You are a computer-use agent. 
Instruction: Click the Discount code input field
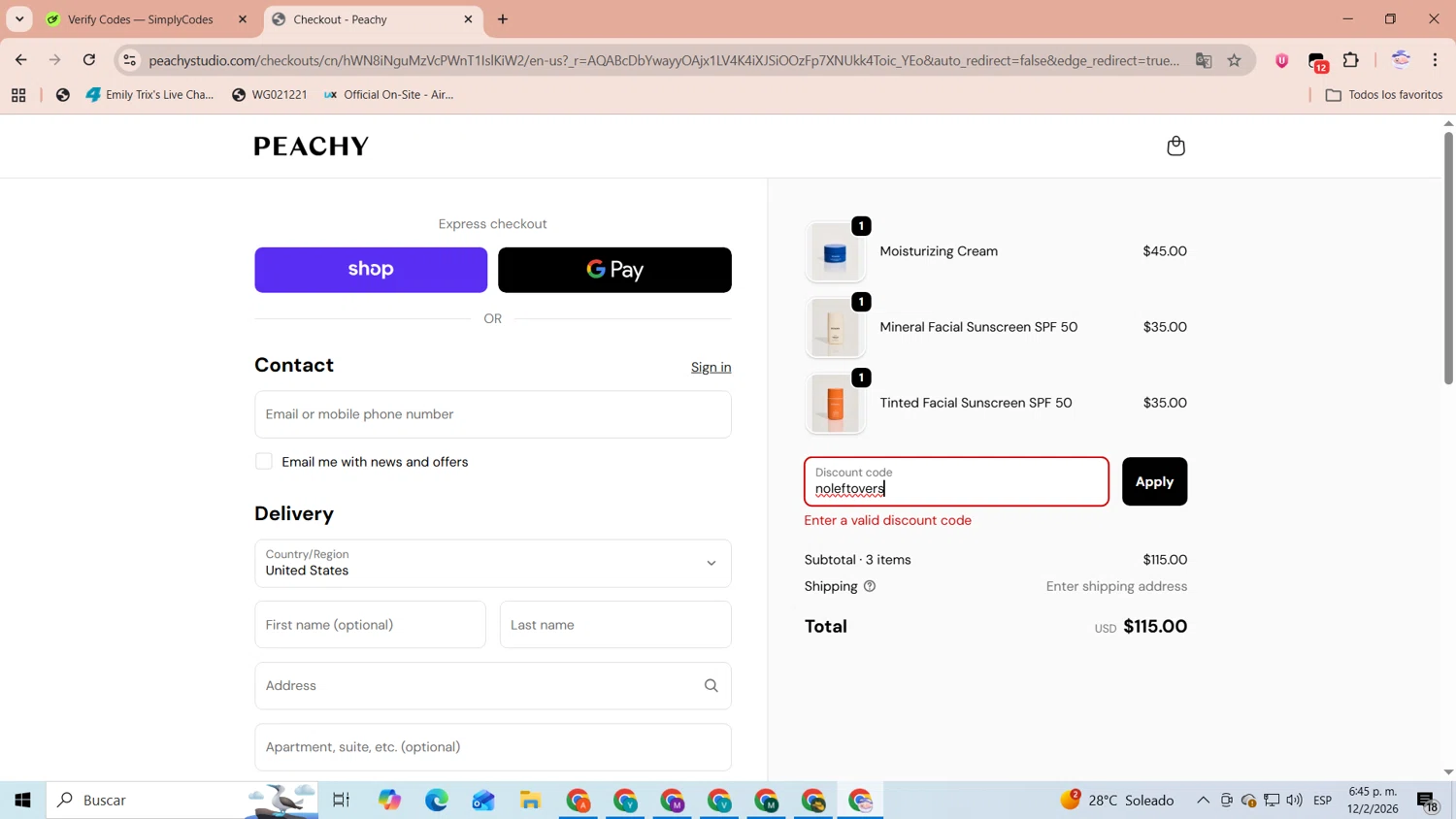click(x=956, y=481)
